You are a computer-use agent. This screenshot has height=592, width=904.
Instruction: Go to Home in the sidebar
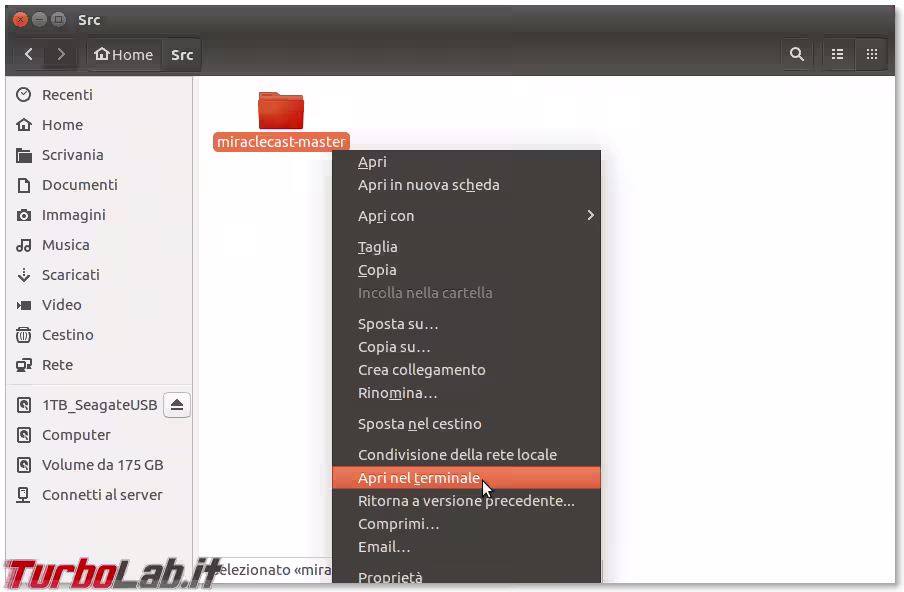click(99, 125)
